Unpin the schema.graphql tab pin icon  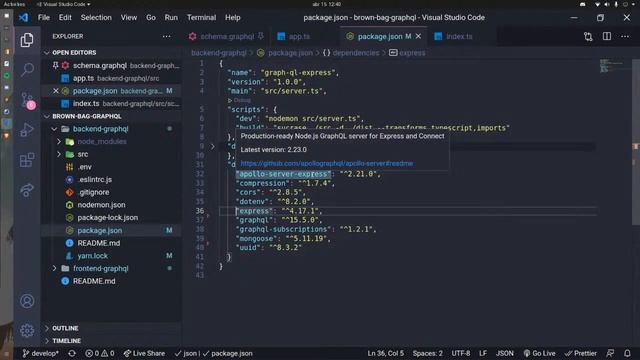(x=260, y=36)
